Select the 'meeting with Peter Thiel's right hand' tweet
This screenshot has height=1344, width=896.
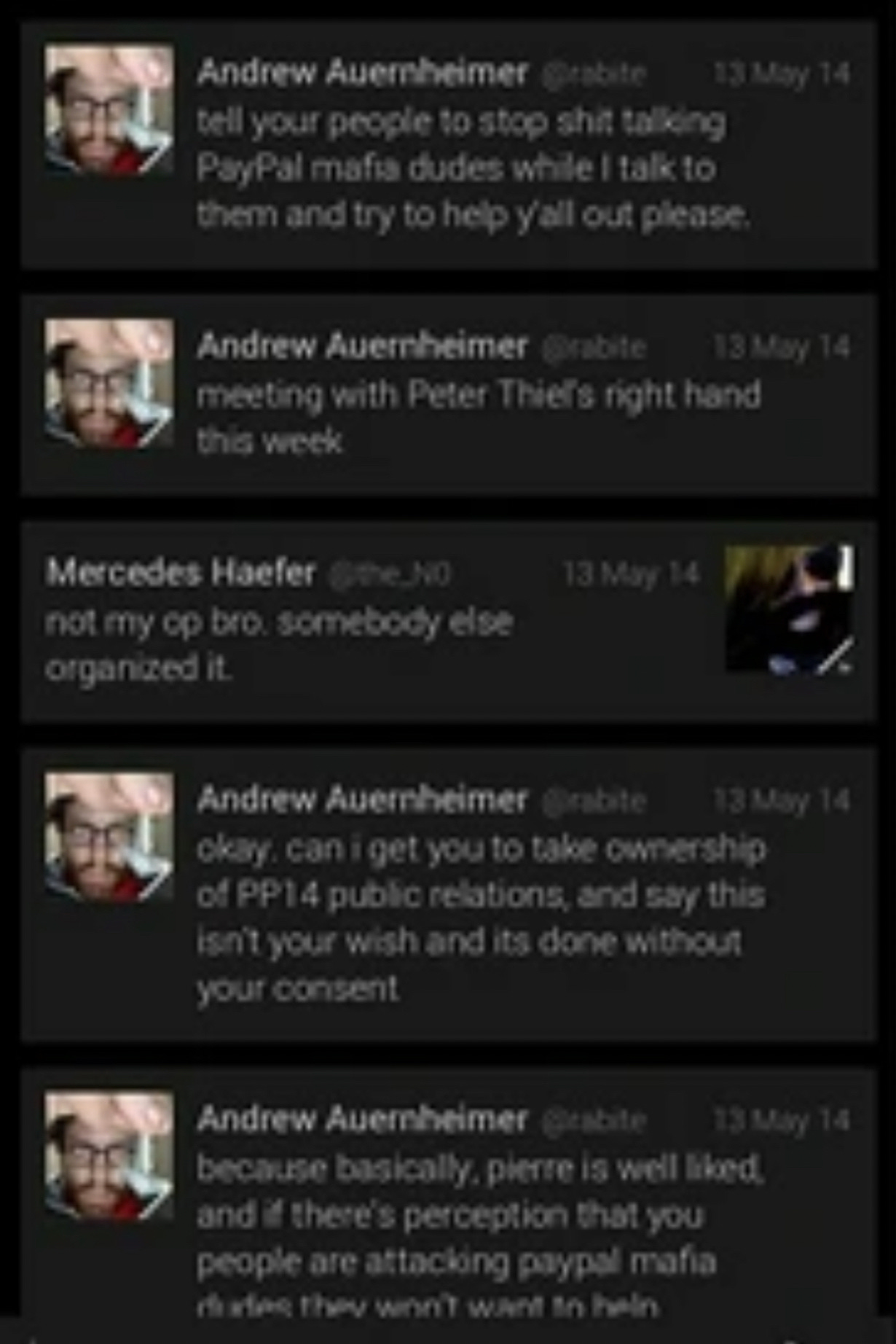(448, 395)
